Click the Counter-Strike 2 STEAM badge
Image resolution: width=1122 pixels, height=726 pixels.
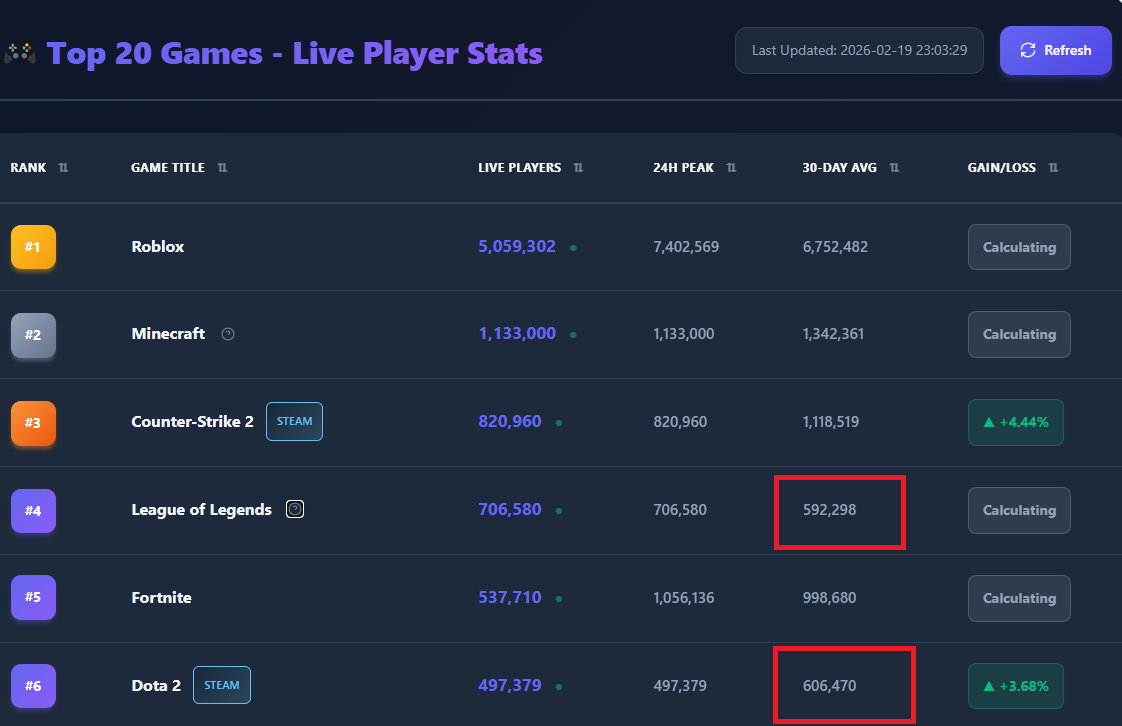[294, 422]
